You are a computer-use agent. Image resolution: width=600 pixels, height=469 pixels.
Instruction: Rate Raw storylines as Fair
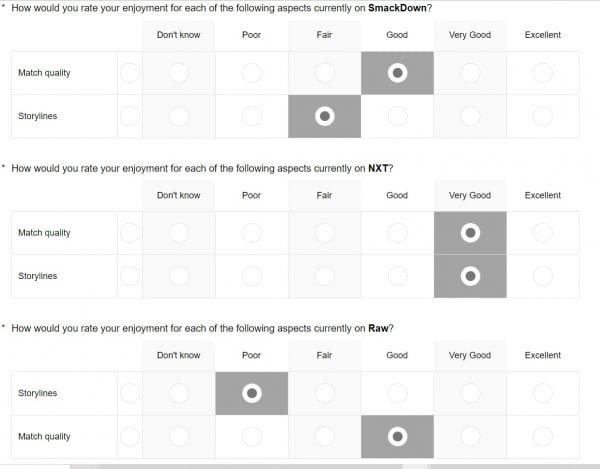324,393
